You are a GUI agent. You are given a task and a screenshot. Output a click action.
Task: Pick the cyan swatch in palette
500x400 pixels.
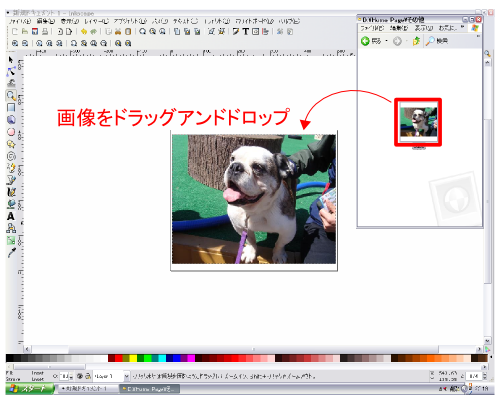point(162,358)
